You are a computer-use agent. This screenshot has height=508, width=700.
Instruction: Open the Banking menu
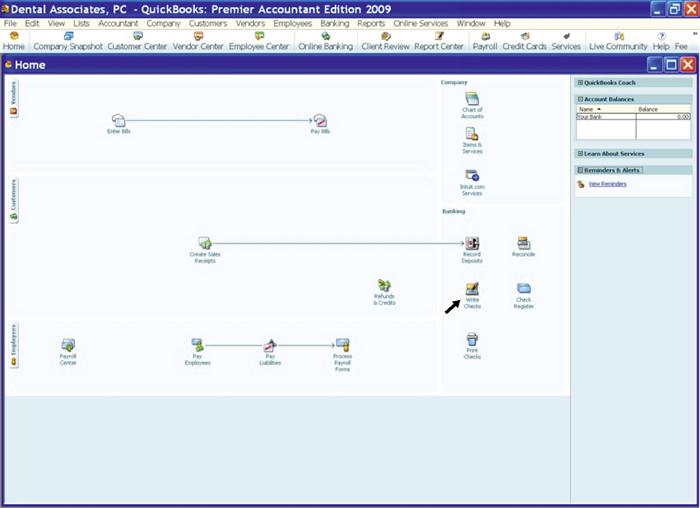[334, 23]
